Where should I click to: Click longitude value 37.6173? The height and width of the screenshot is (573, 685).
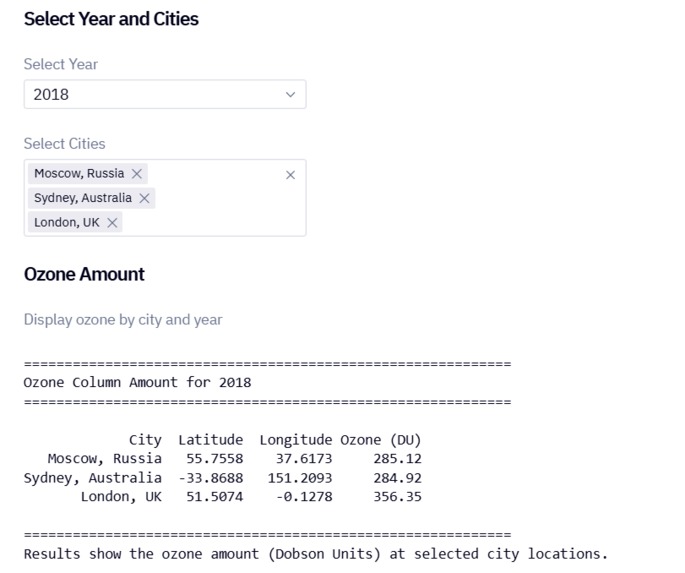pos(304,459)
